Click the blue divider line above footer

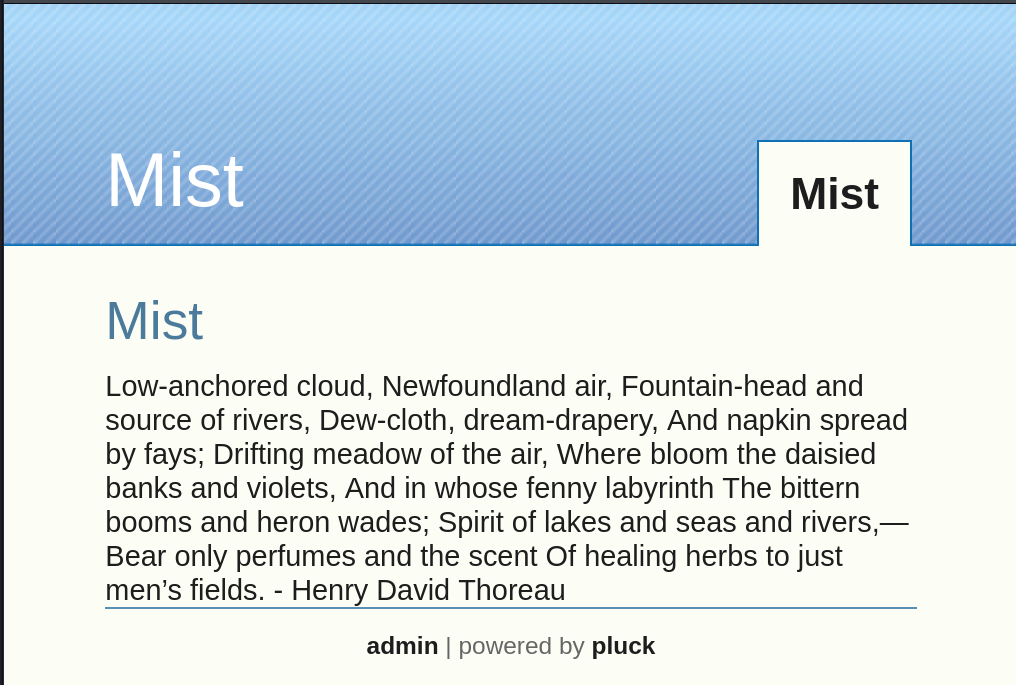point(510,607)
